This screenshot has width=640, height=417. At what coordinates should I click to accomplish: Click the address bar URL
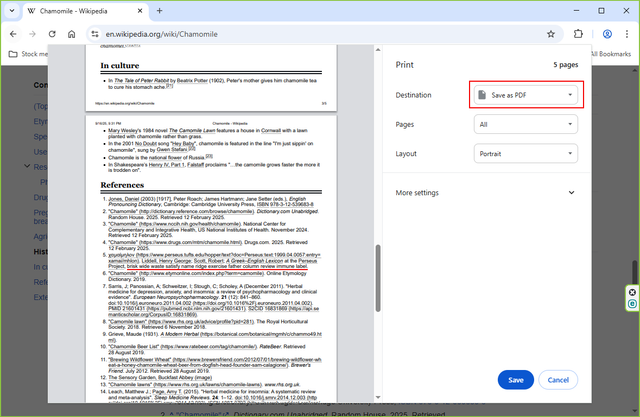click(x=162, y=34)
